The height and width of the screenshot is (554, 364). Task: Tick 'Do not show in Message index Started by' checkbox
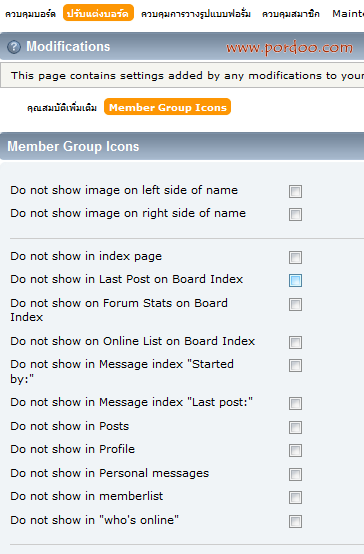click(x=295, y=366)
